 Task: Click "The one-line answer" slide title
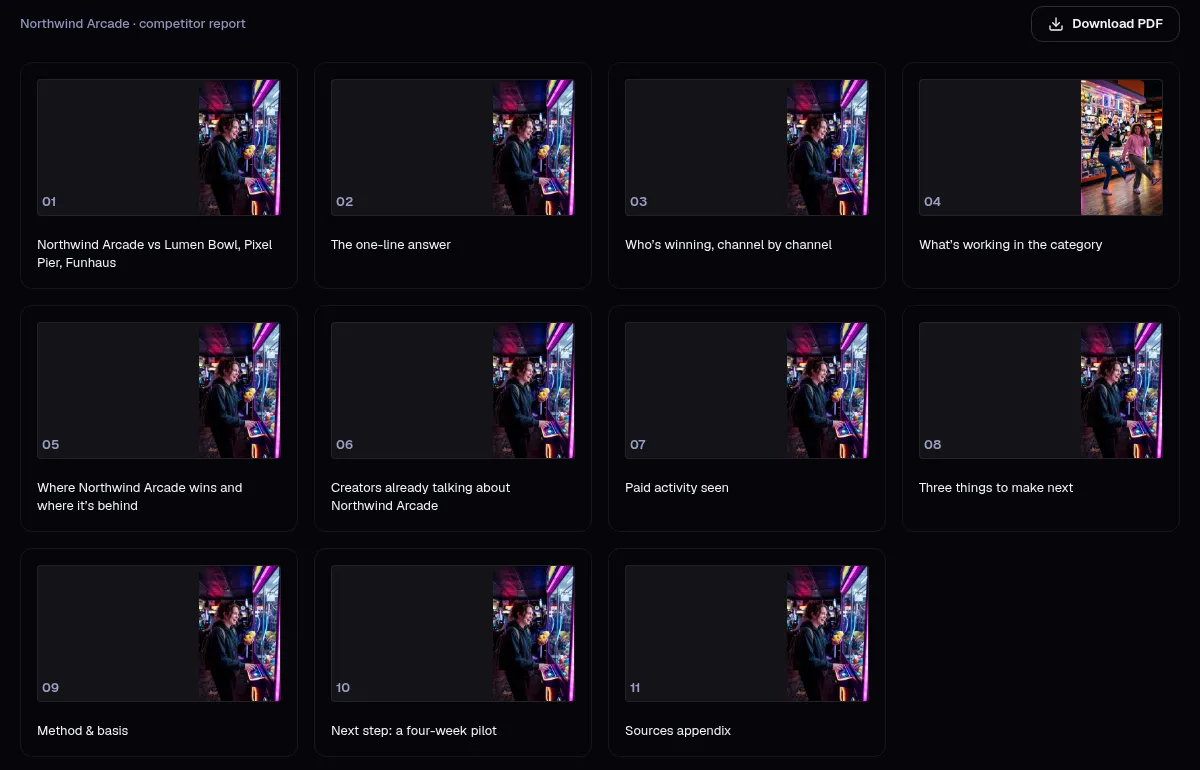(391, 245)
